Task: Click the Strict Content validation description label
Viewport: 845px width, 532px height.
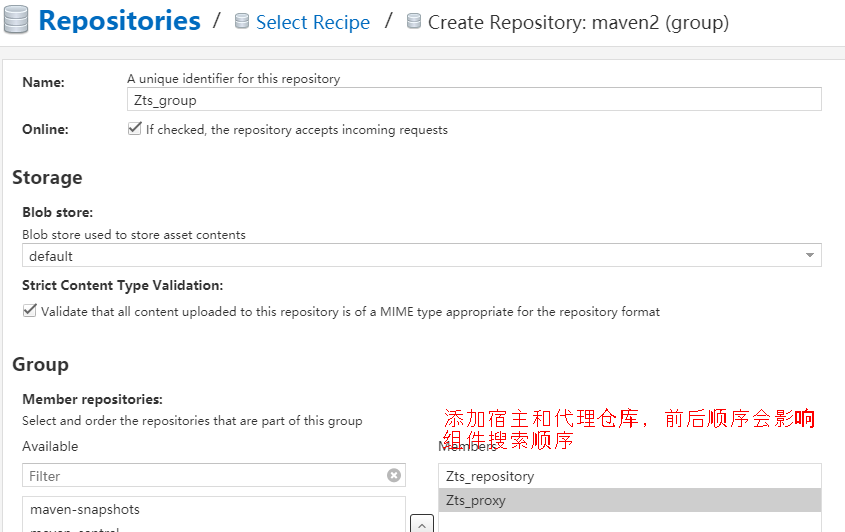Action: coord(350,312)
